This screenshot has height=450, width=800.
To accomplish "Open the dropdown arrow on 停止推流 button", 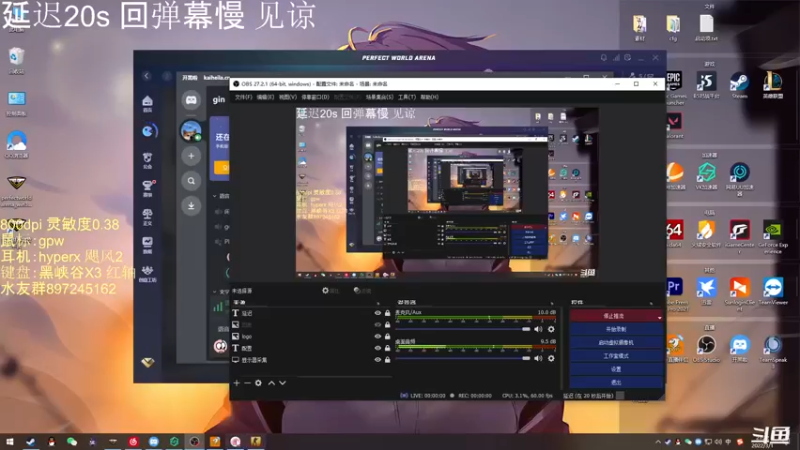I will click(x=659, y=317).
